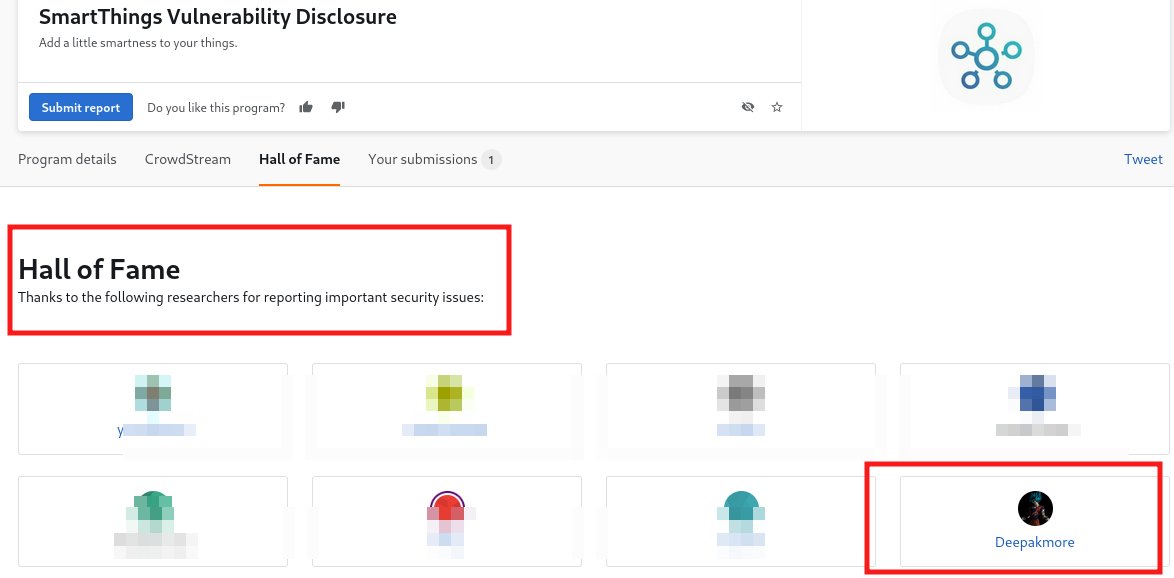
Task: Click the 'Thanks to the following researchers' text
Action: tap(251, 298)
